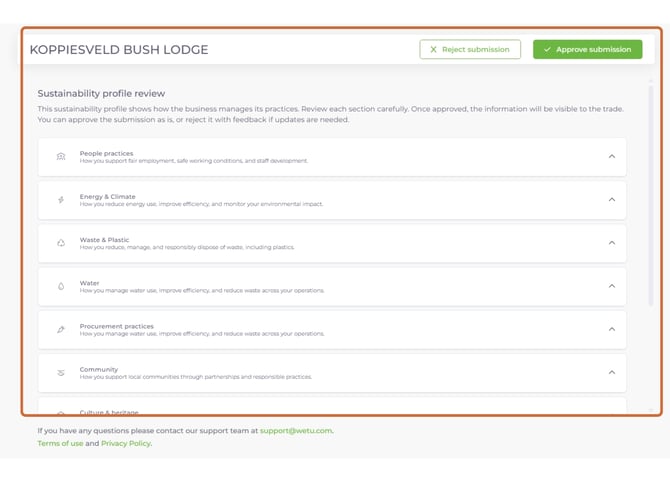The height and width of the screenshot is (482, 670).
Task: Toggle the Waste & Plastic section chevron
Action: [x=612, y=243]
